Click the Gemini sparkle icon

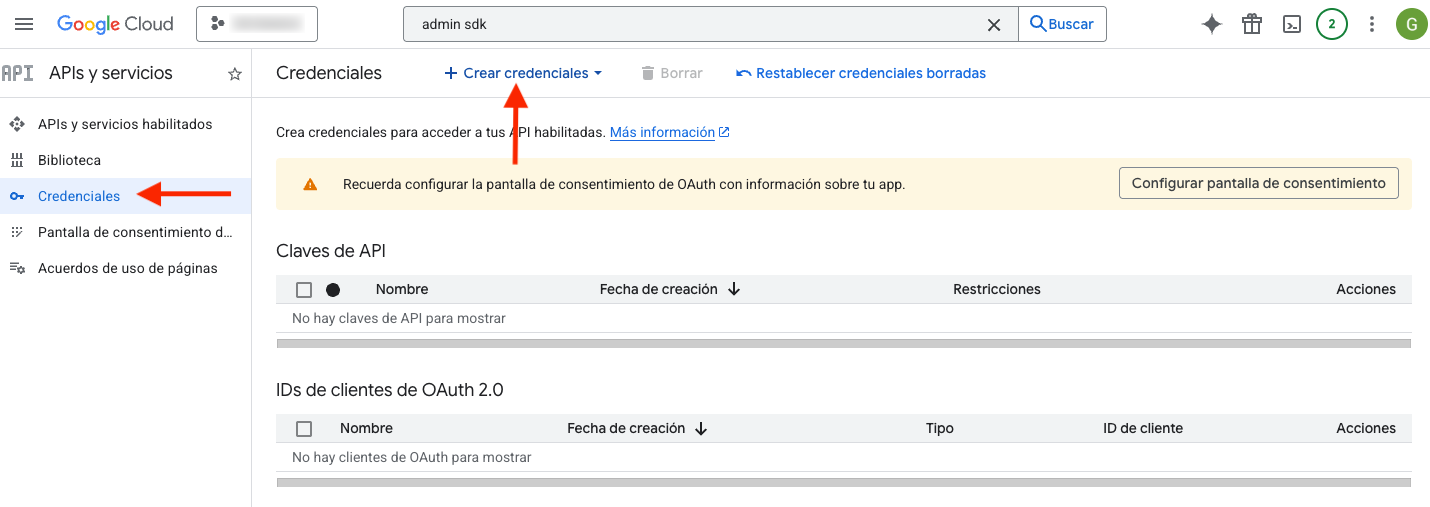point(1212,24)
